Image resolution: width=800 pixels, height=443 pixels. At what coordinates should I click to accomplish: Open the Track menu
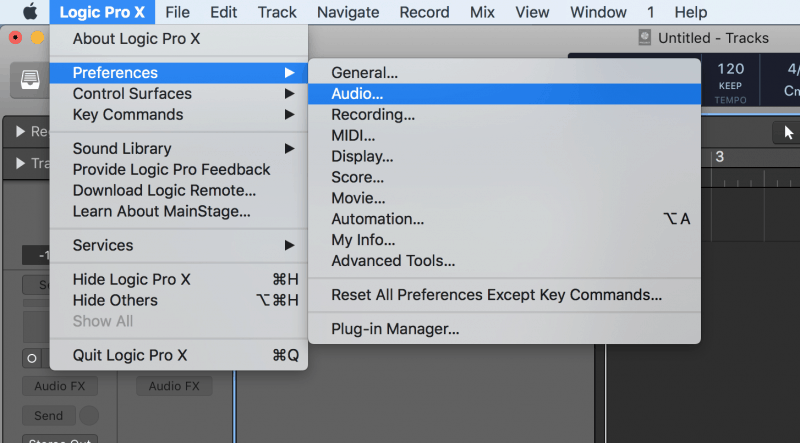(x=277, y=12)
